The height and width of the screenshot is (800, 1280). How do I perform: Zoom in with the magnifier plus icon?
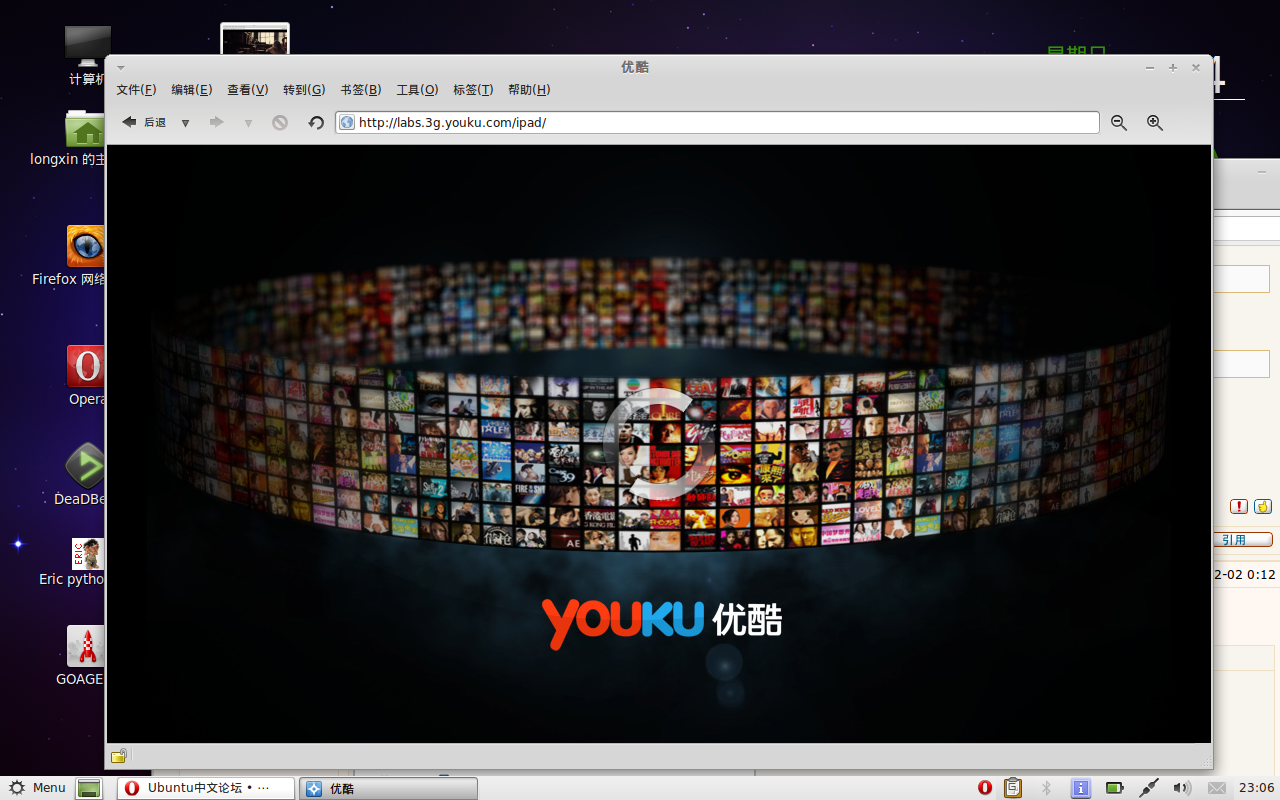tap(1155, 122)
